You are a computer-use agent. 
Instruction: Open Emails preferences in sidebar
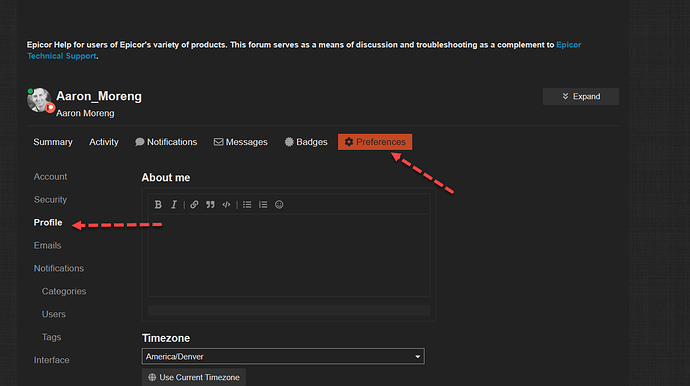point(48,246)
